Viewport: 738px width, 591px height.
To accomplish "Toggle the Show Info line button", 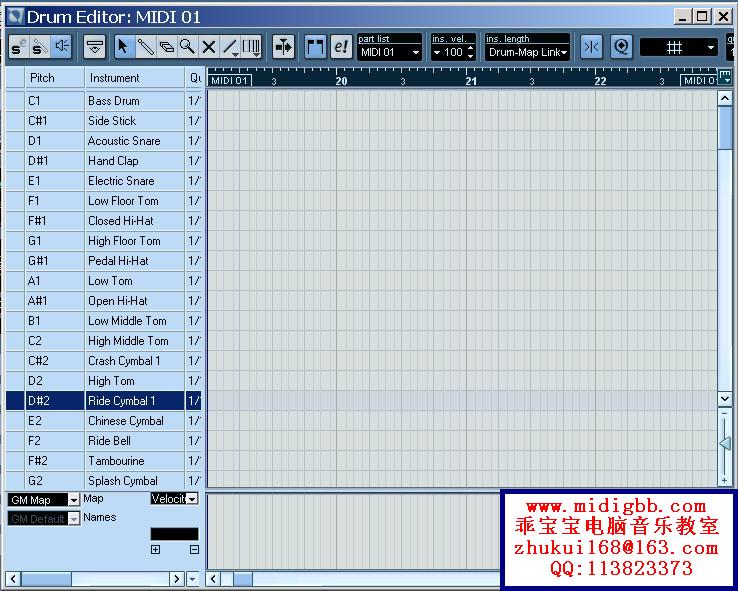I will 95,47.
